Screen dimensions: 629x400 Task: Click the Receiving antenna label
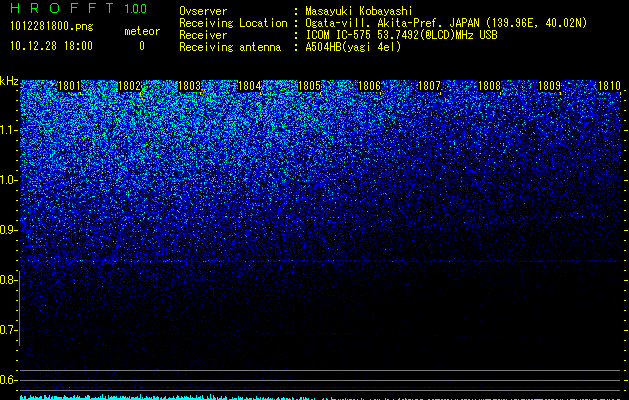[230, 47]
